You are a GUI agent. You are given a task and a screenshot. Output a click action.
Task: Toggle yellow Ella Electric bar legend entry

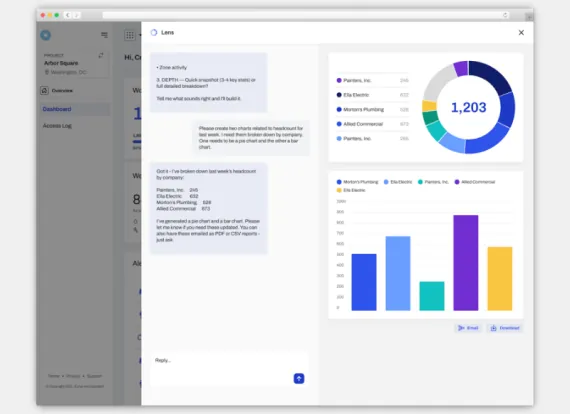click(x=351, y=190)
